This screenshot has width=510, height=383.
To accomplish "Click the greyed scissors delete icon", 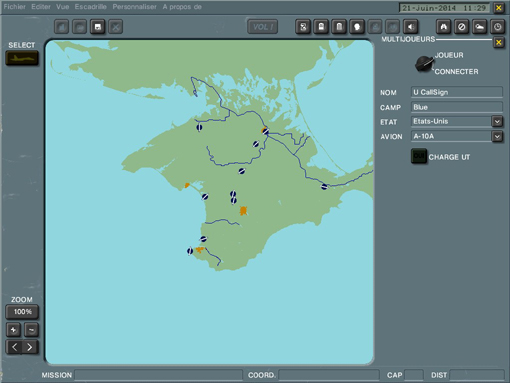I will 116,27.
